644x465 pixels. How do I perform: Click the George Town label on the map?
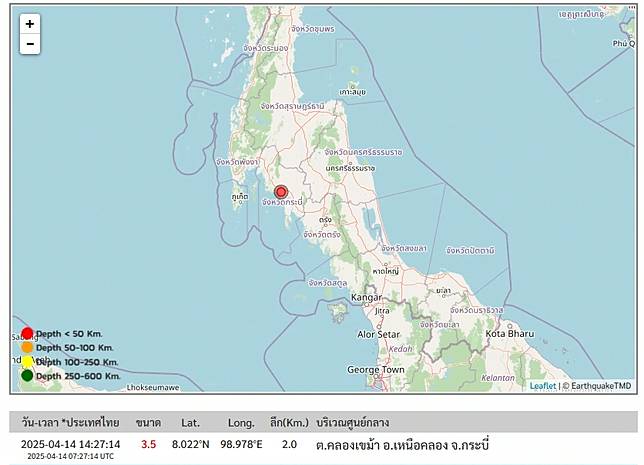tap(375, 369)
